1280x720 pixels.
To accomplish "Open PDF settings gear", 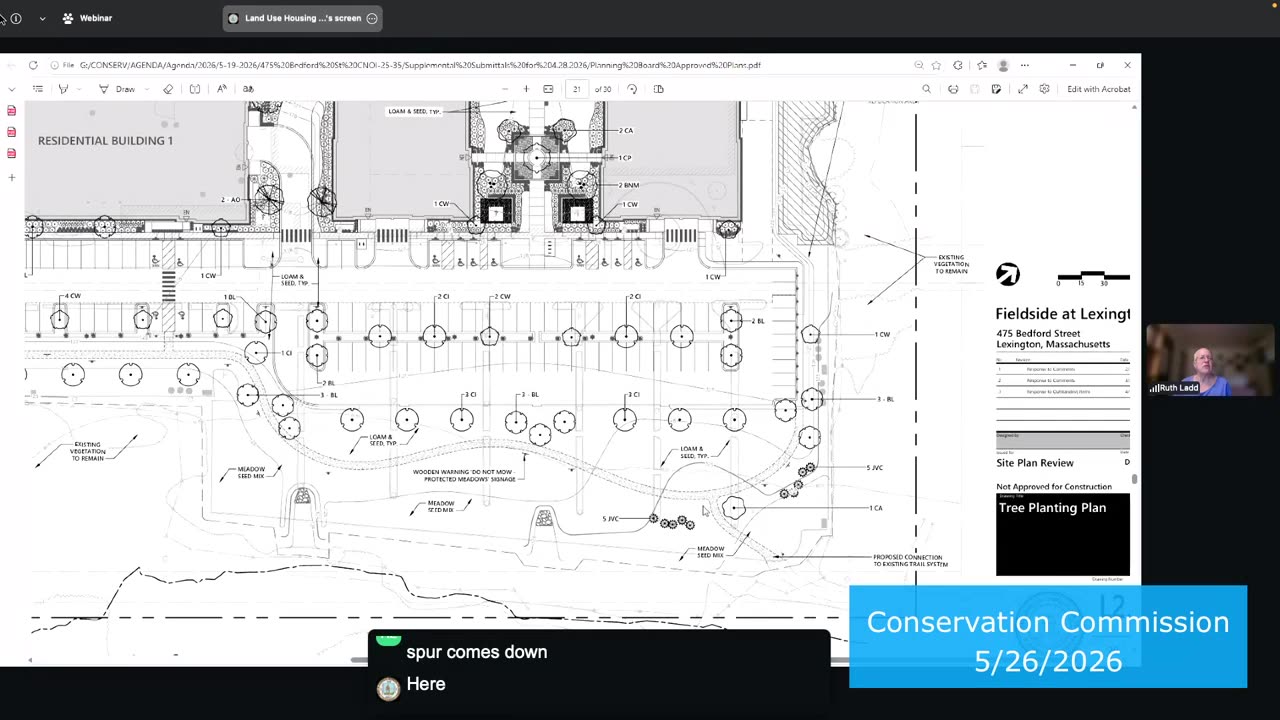I will pyautogui.click(x=1044, y=89).
